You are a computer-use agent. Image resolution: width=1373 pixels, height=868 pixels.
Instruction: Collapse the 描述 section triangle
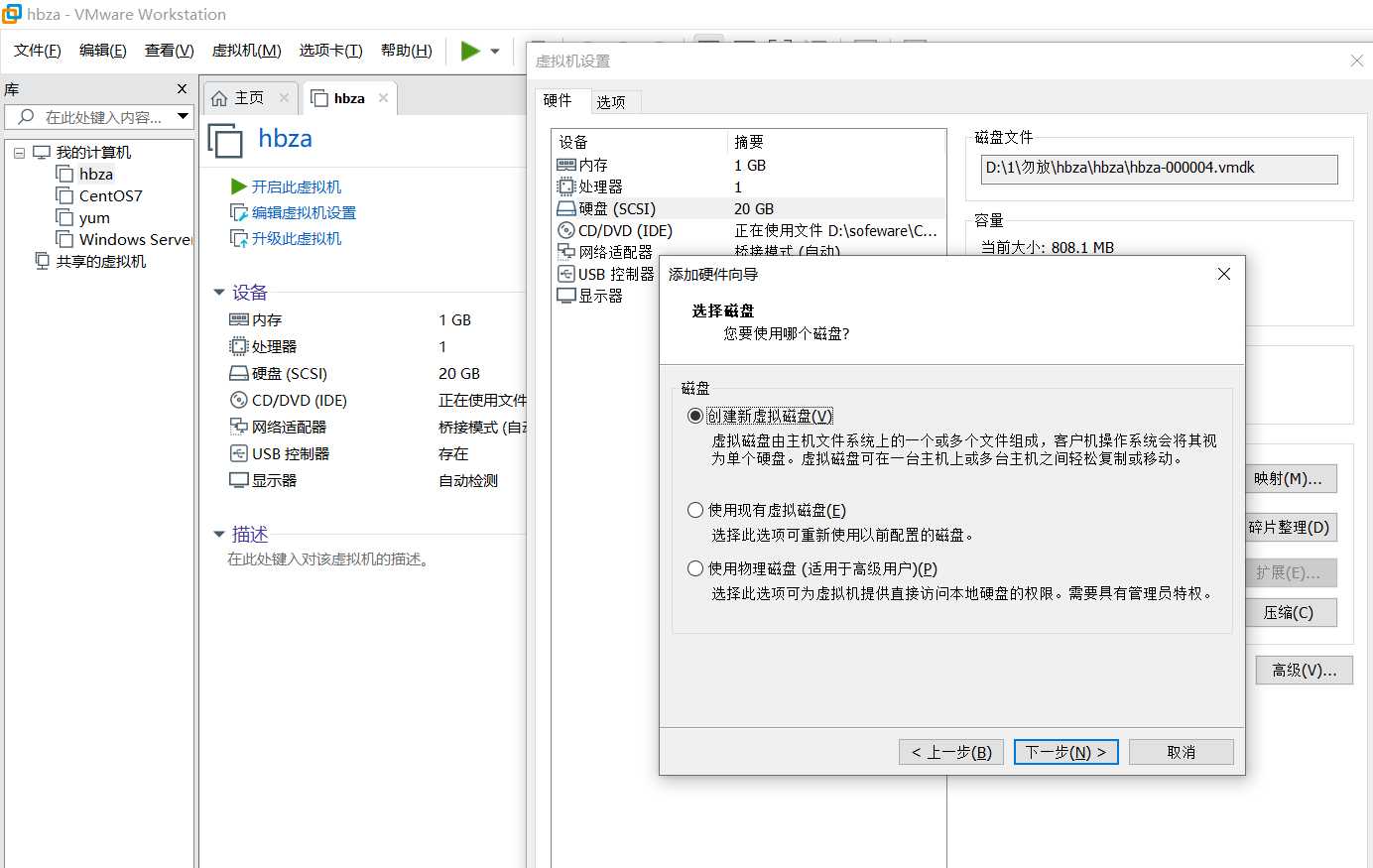pyautogui.click(x=219, y=535)
